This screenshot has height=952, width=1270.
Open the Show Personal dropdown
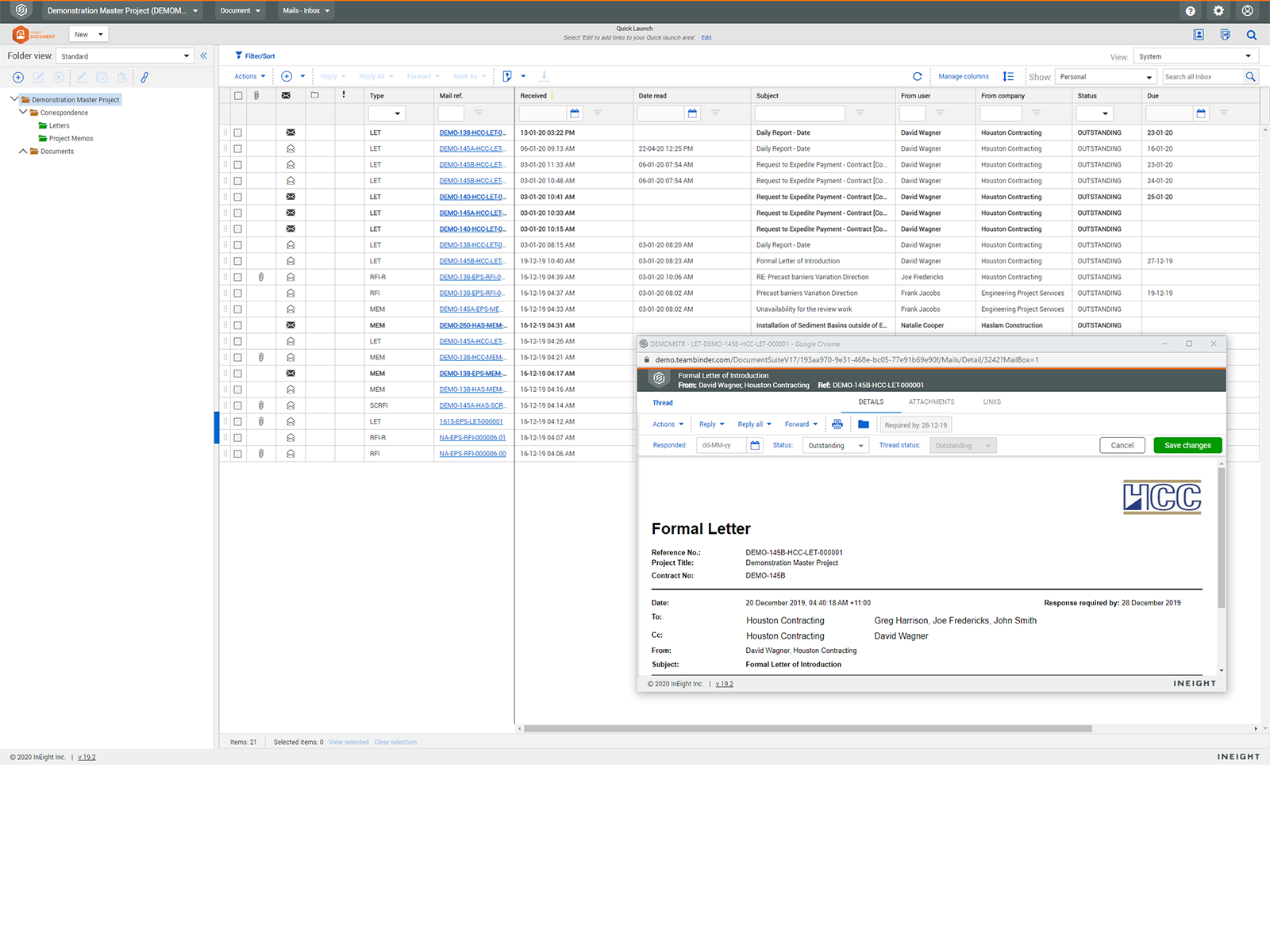pos(1106,77)
